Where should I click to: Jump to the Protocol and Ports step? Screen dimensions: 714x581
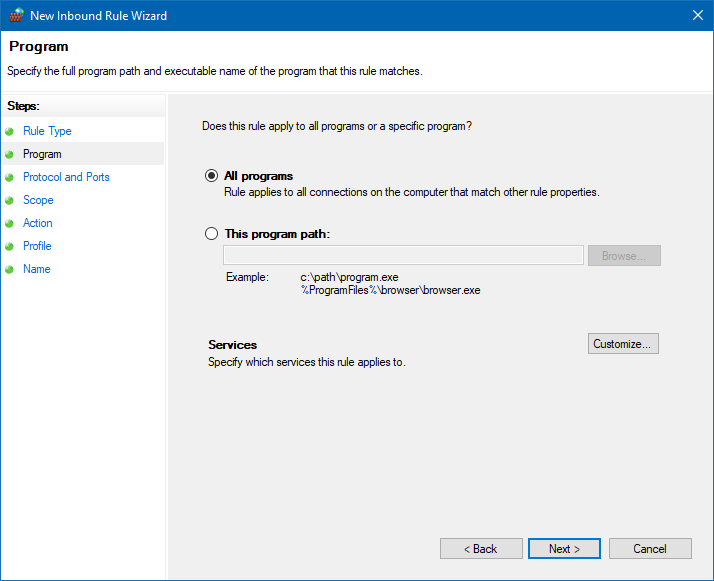click(66, 177)
